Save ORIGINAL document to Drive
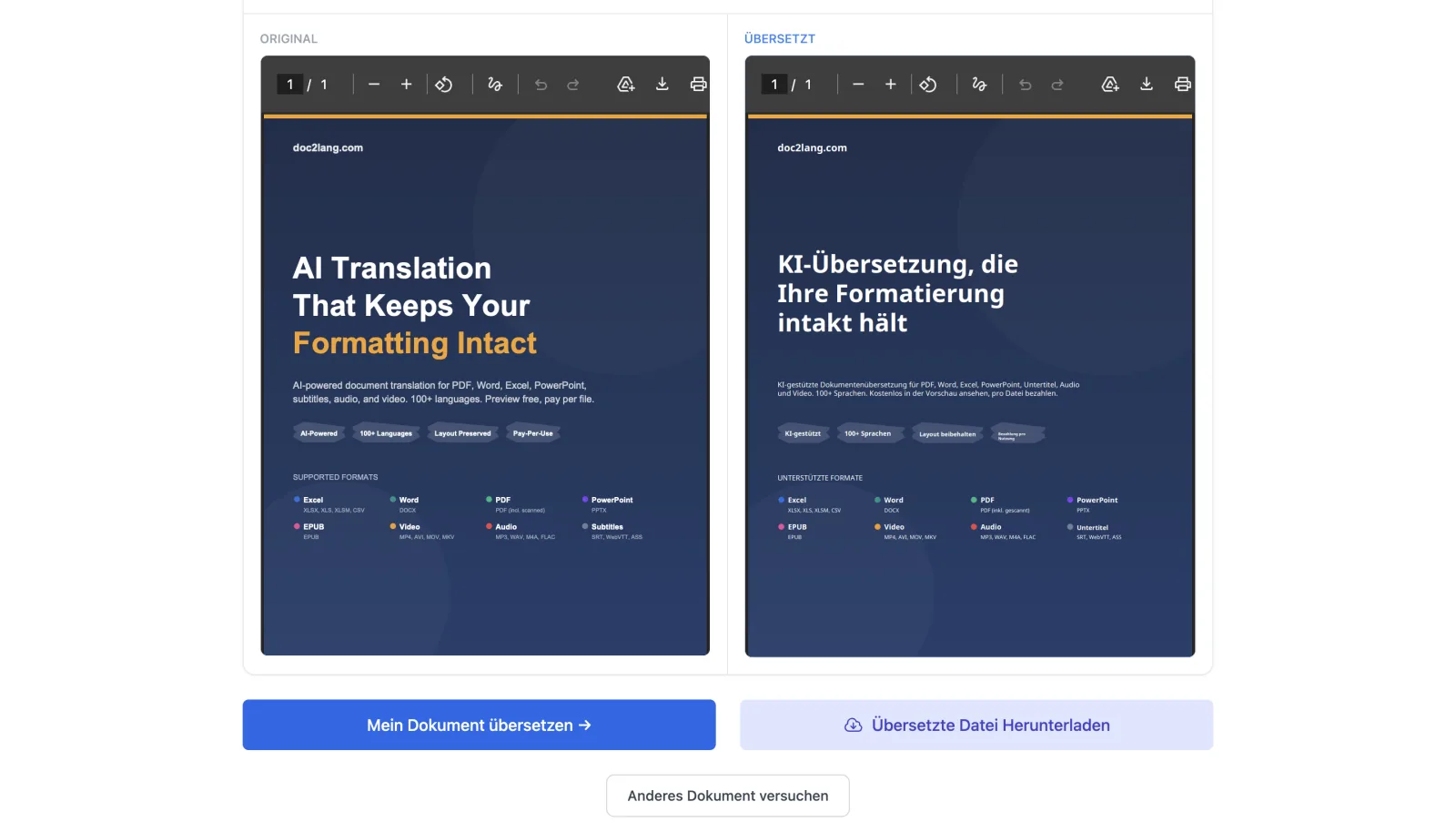 pos(626,85)
